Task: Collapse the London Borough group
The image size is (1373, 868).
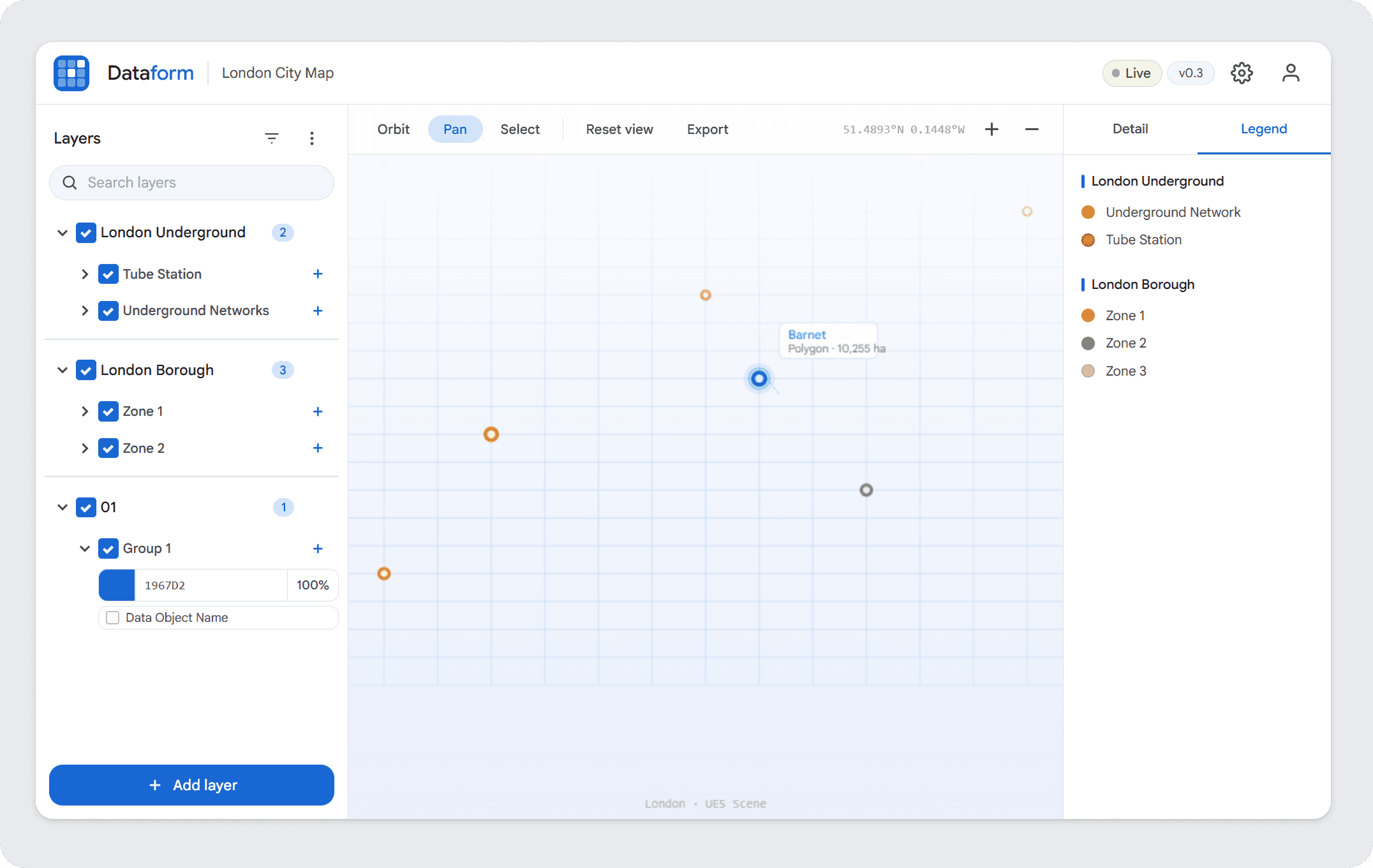Action: tap(63, 370)
